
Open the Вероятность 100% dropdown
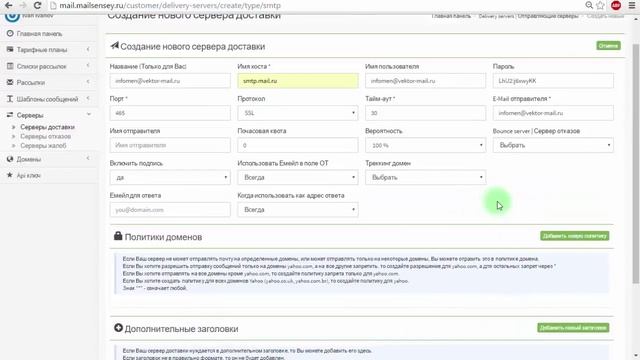tap(425, 145)
